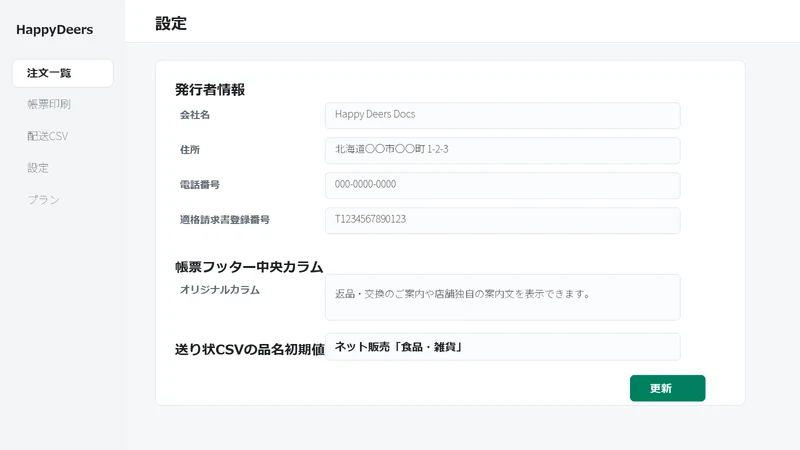Select 設定 in the sidebar
The image size is (800, 450).
click(38, 168)
